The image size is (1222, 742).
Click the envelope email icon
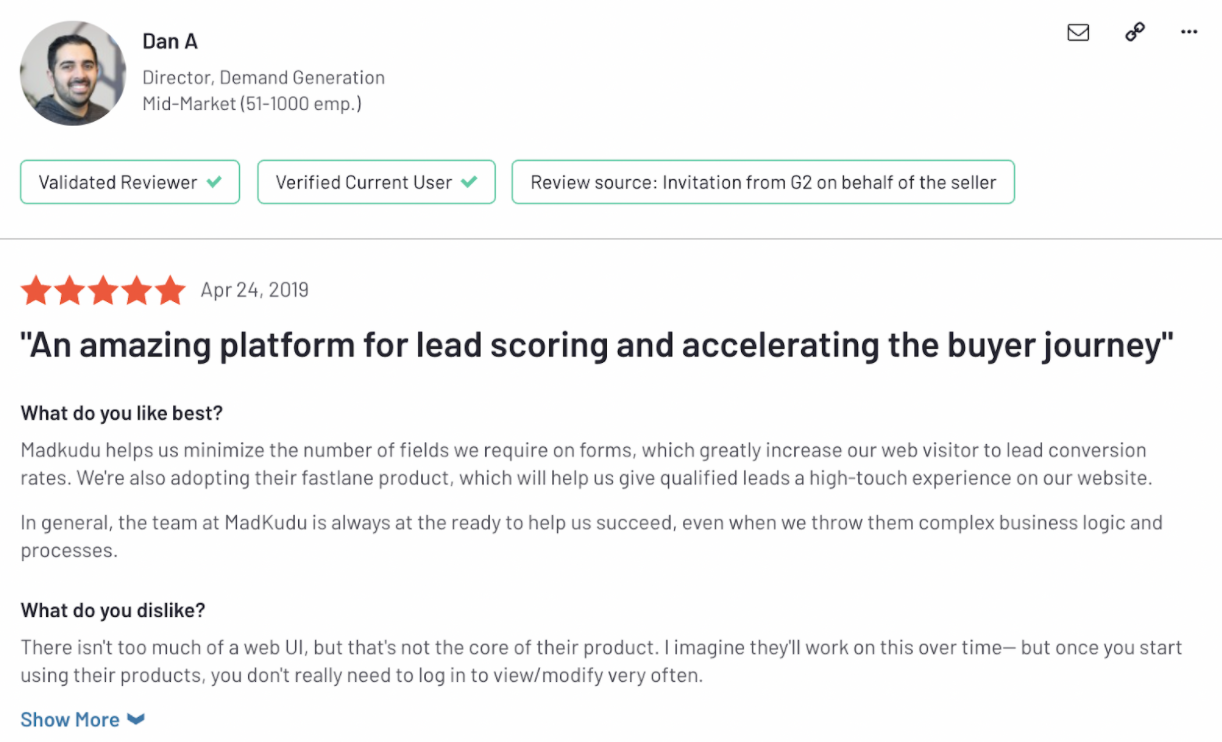point(1078,32)
